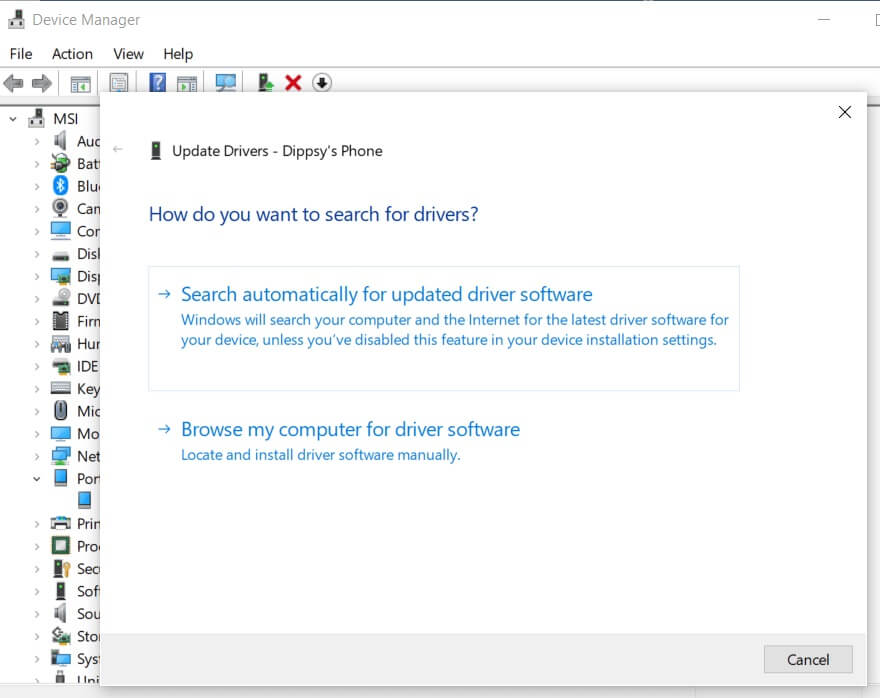880x698 pixels.
Task: Expand the Audio inputs category
Action: point(37,141)
